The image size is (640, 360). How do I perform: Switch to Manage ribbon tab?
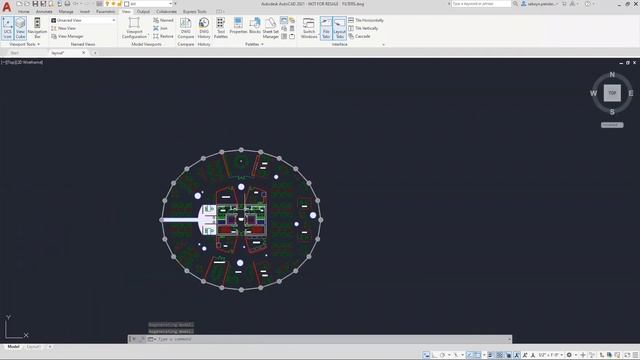(66, 12)
